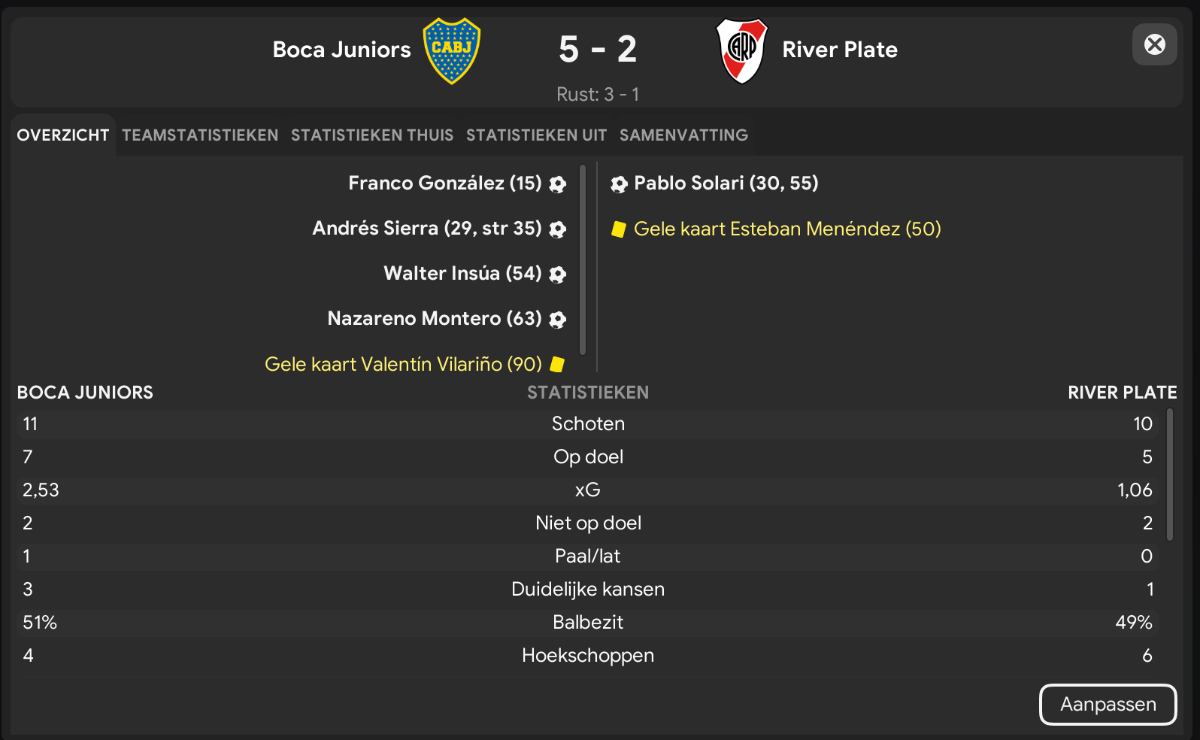Open Nazareno Montero player link
The height and width of the screenshot is (740, 1200).
pyautogui.click(x=435, y=319)
